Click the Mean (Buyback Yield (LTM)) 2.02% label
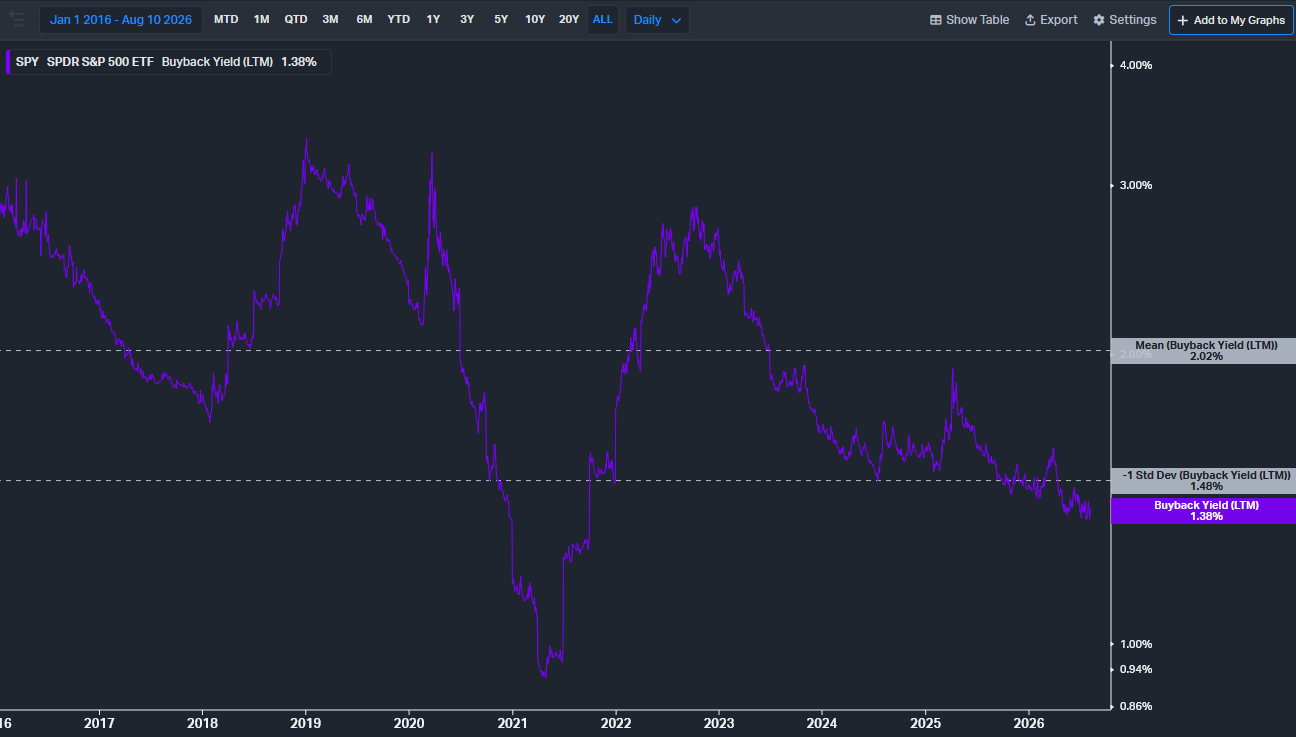1296x737 pixels. click(1206, 350)
